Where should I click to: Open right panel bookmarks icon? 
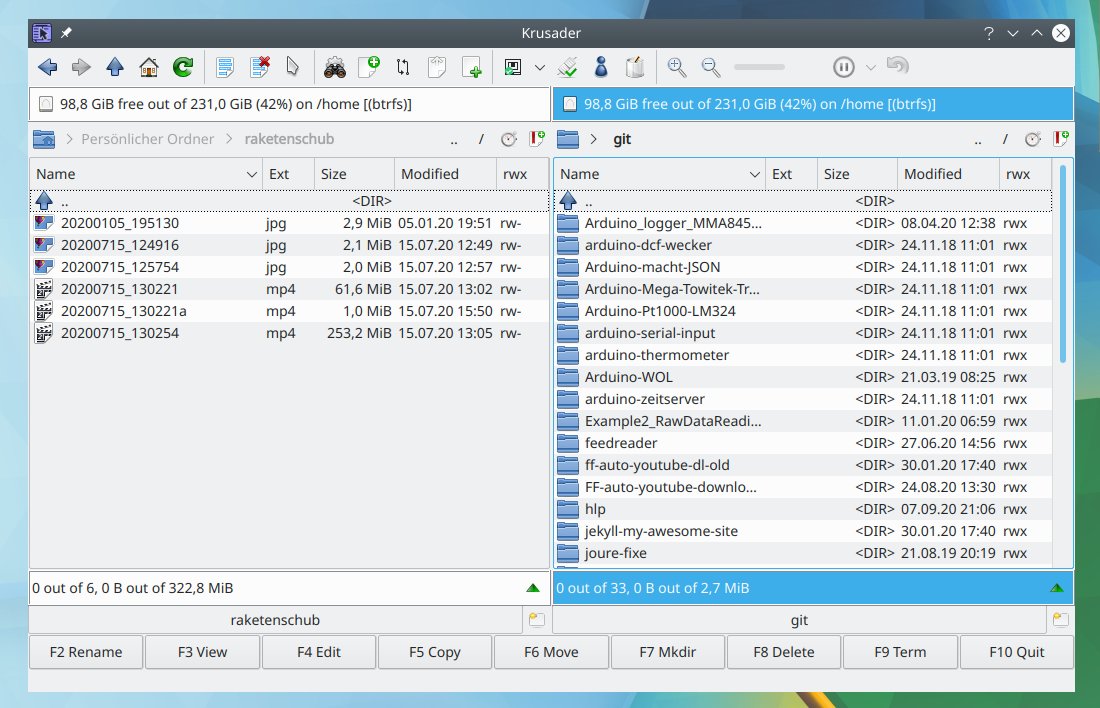point(1061,139)
